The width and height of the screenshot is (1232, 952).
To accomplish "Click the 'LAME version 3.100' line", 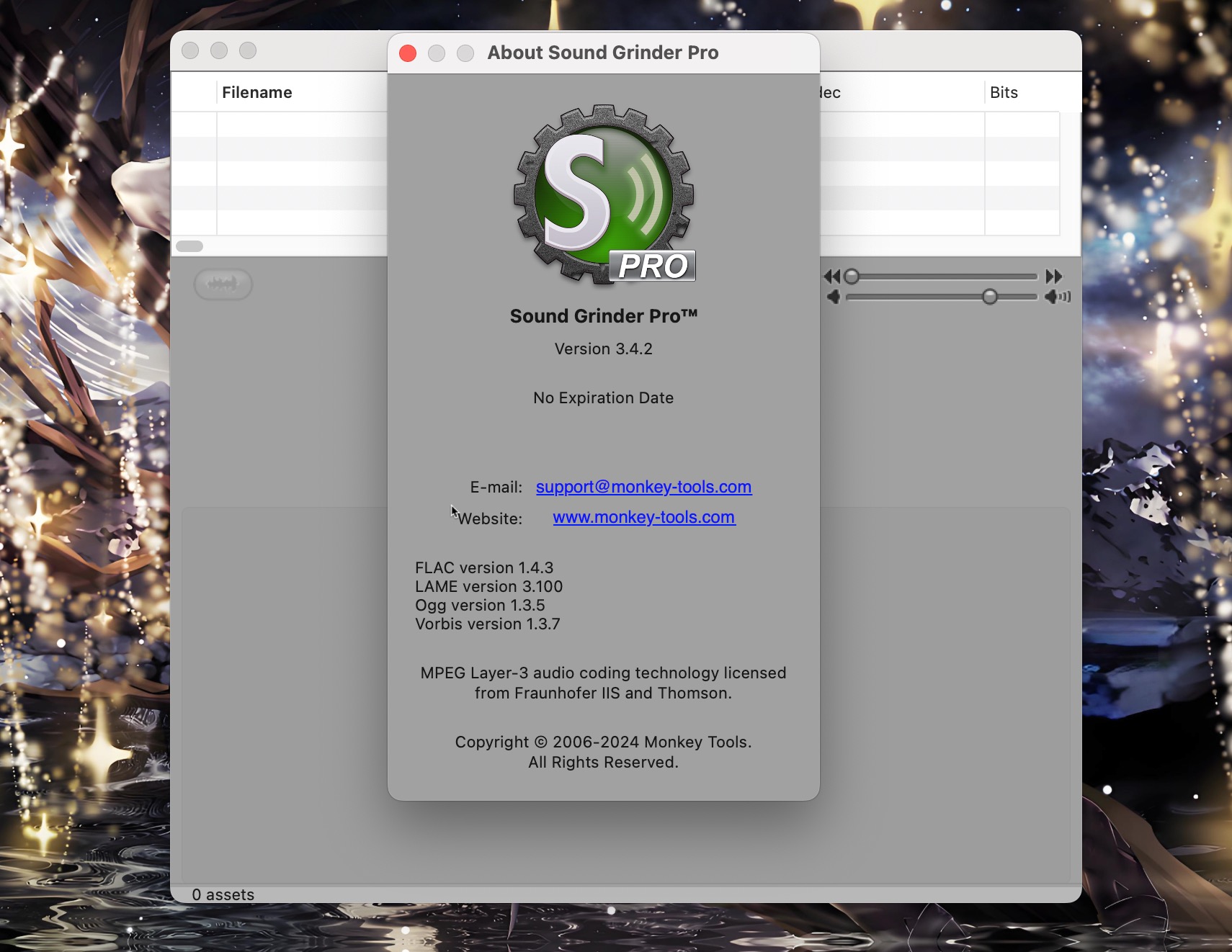I will point(489,587).
